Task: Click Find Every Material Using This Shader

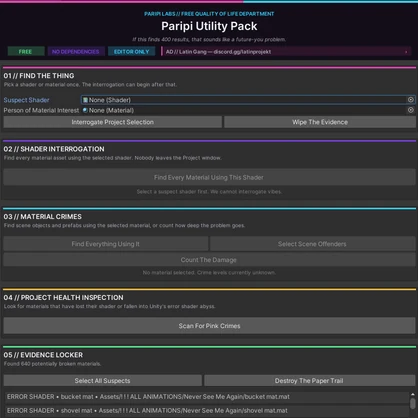Action: [x=209, y=177]
